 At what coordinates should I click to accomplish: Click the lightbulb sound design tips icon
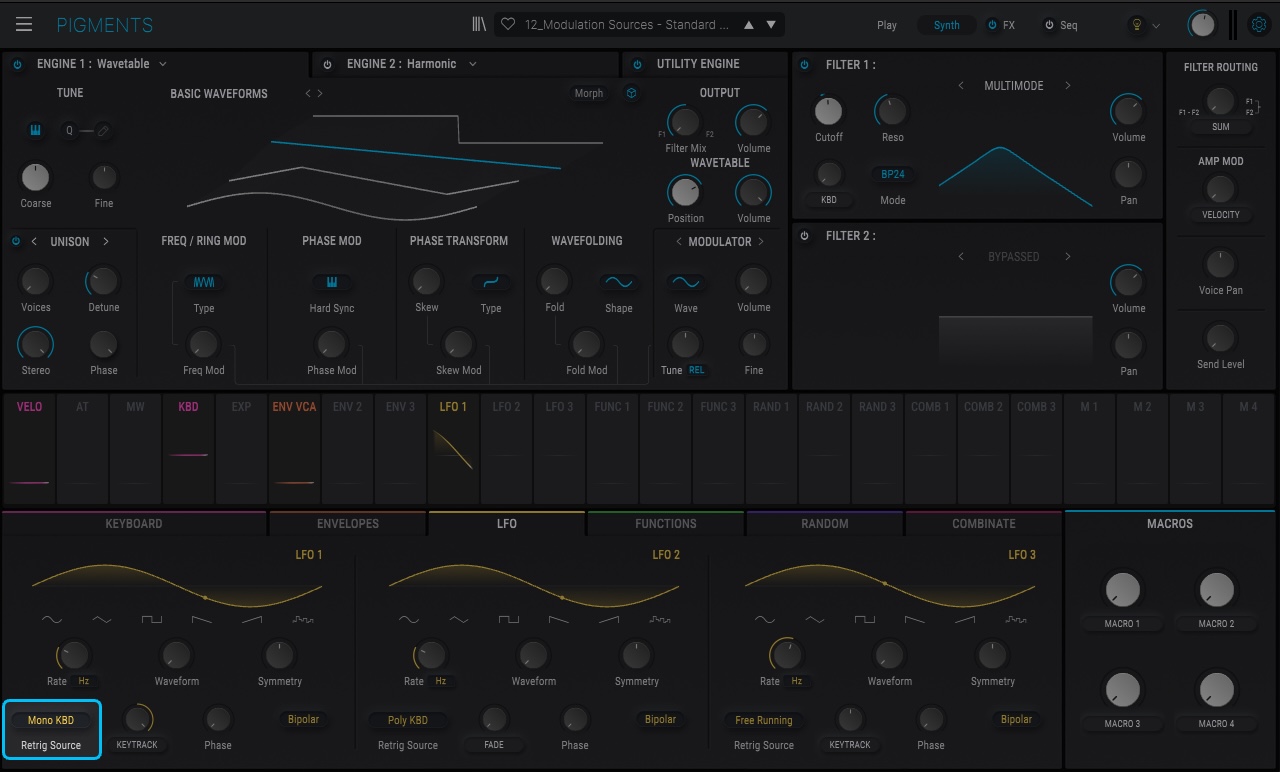pyautogui.click(x=1137, y=25)
